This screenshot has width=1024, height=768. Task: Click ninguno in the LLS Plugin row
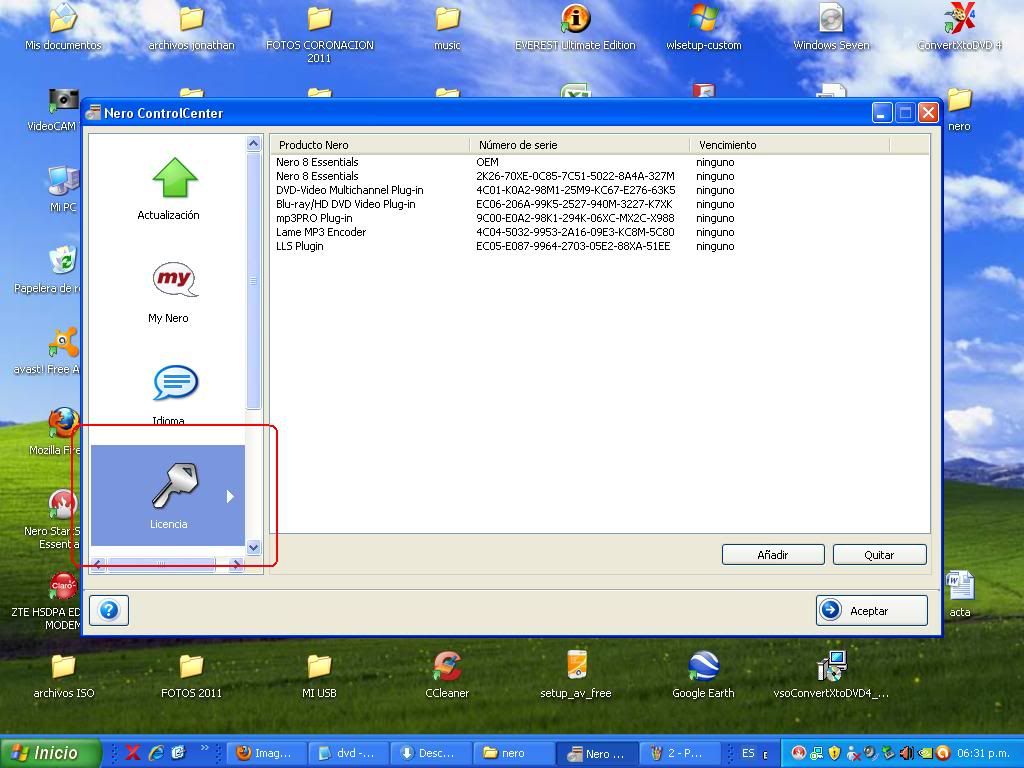coord(715,246)
